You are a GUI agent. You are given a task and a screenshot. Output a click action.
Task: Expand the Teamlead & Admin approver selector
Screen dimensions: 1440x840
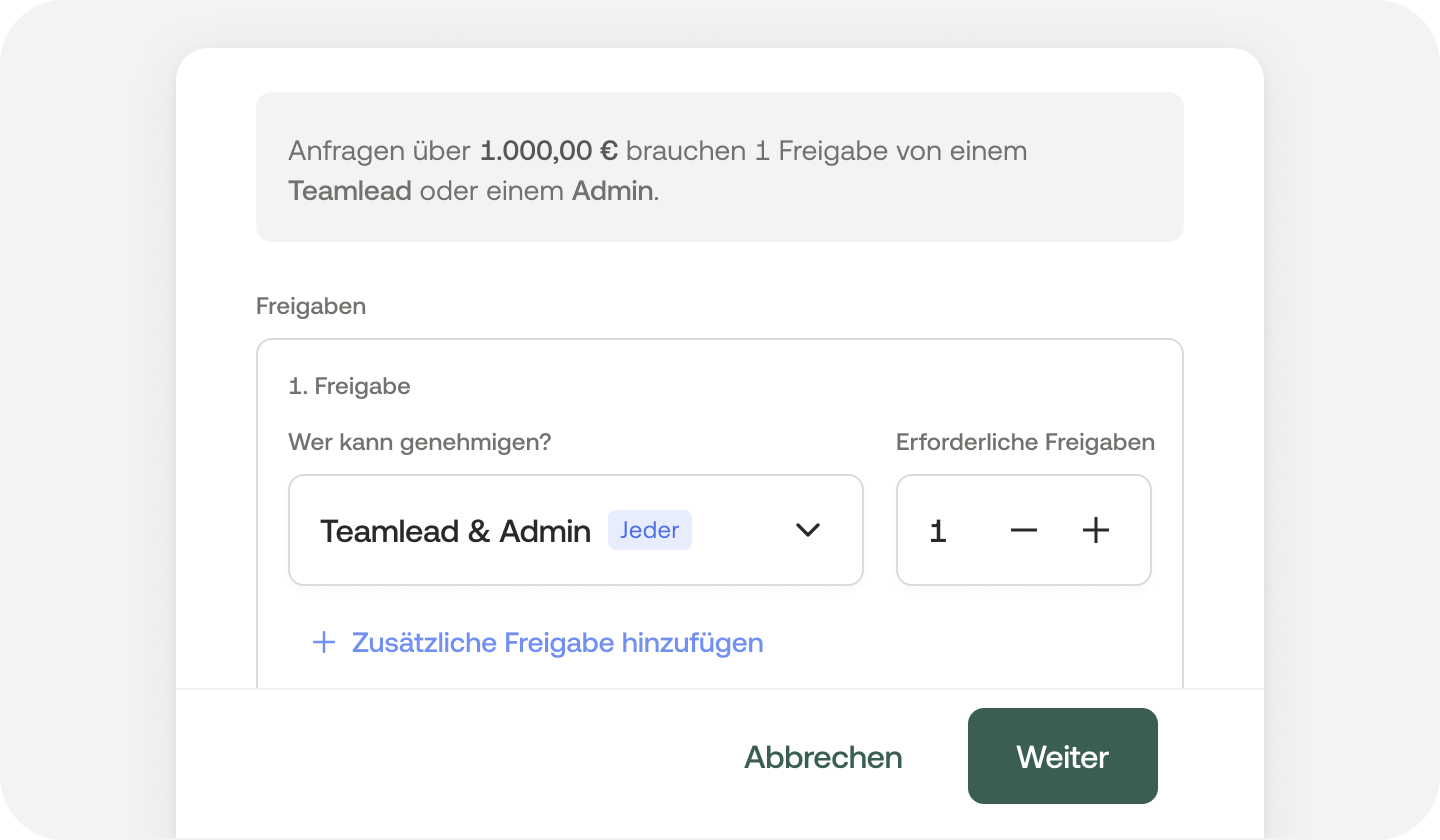pyautogui.click(x=576, y=530)
